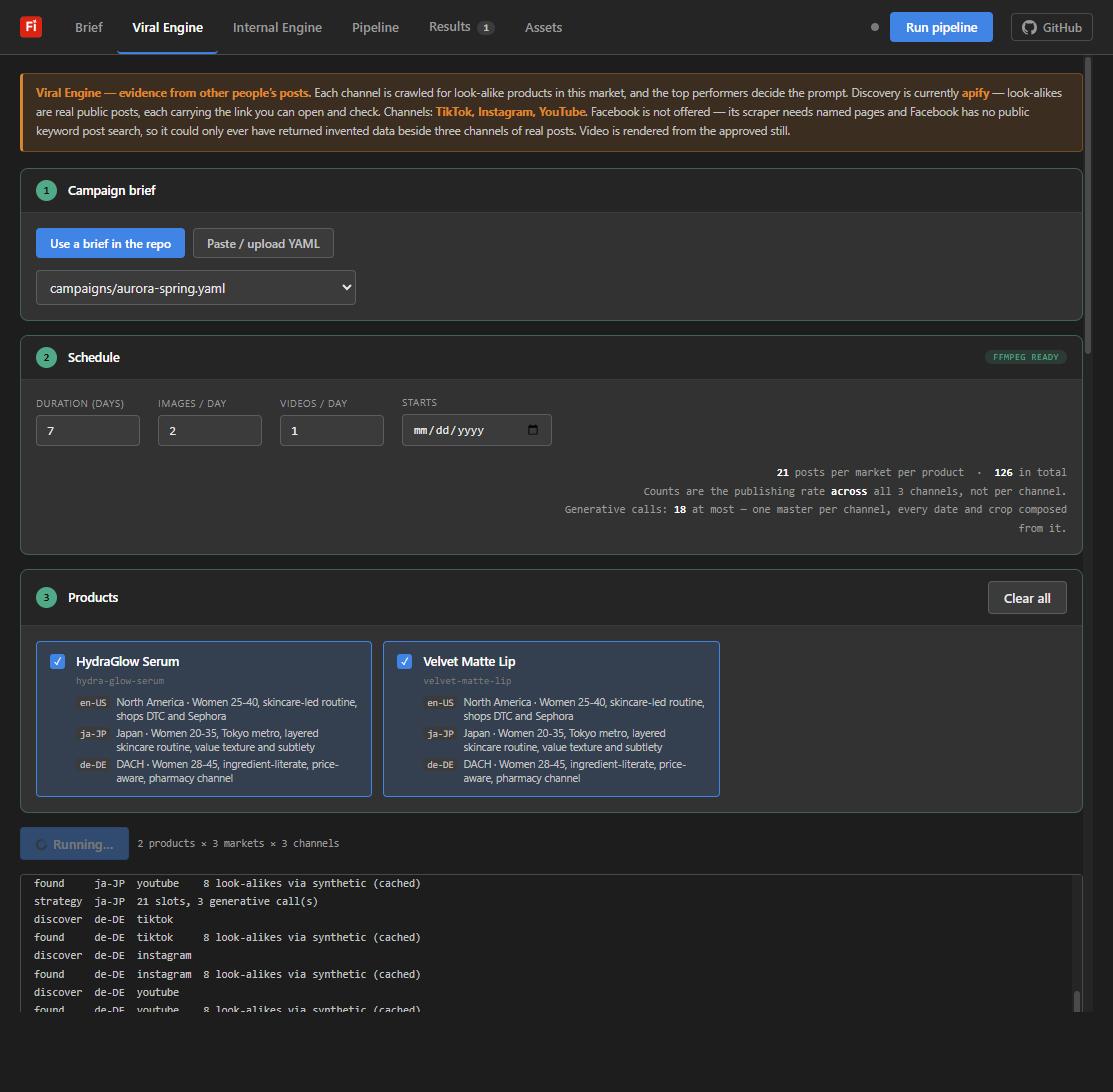
Task: Click the de-DE tag in HydraGlow Serum card
Action: [x=93, y=765]
